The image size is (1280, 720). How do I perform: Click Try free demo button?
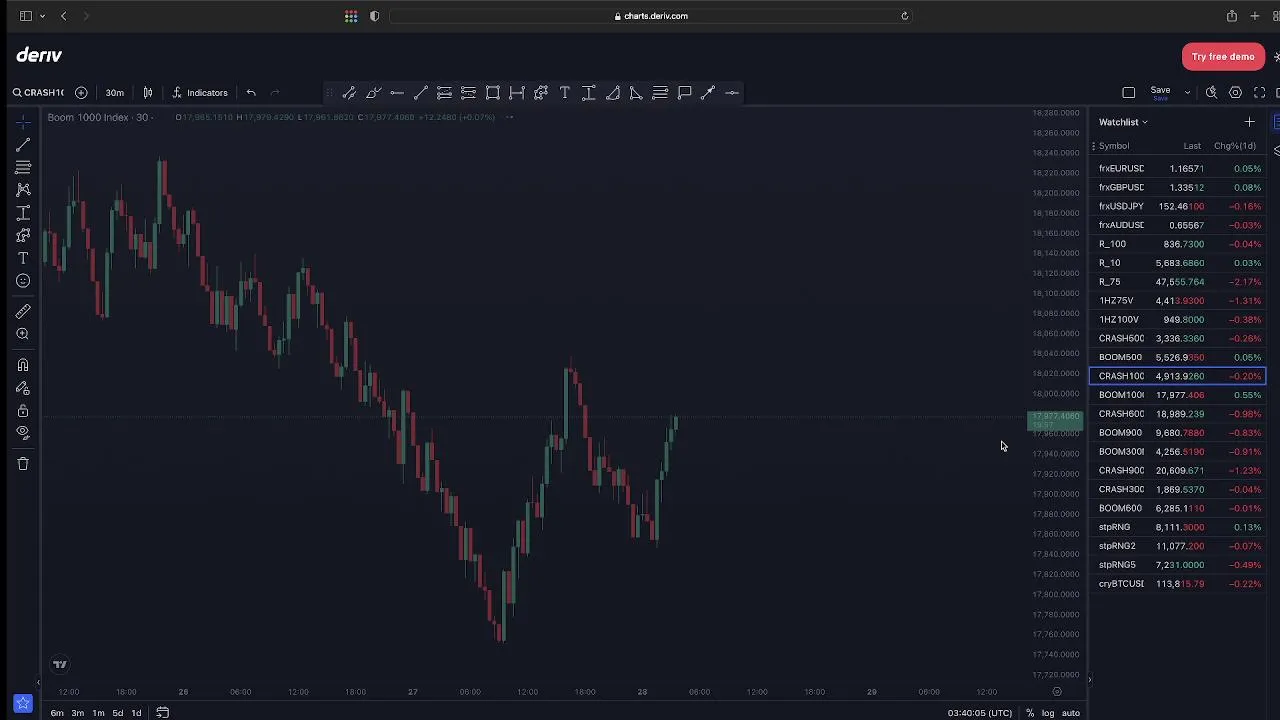[x=1222, y=57]
